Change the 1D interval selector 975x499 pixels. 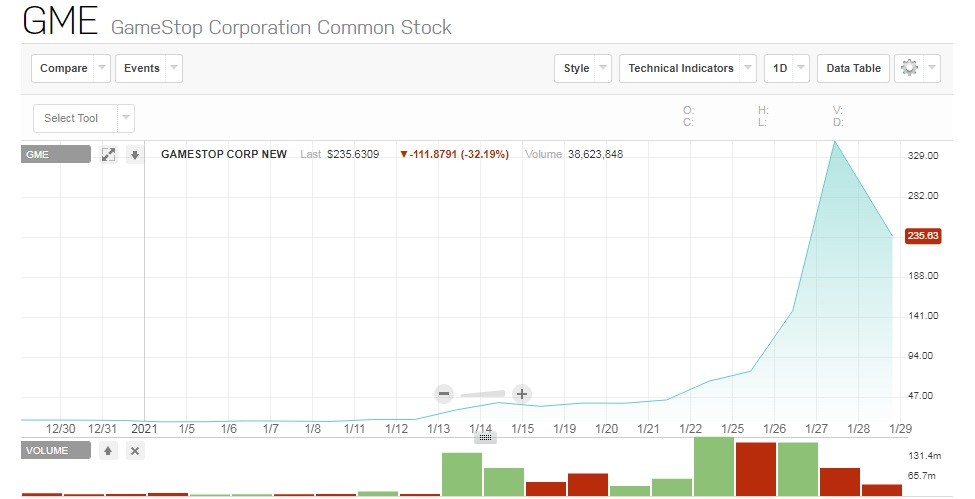click(x=786, y=68)
